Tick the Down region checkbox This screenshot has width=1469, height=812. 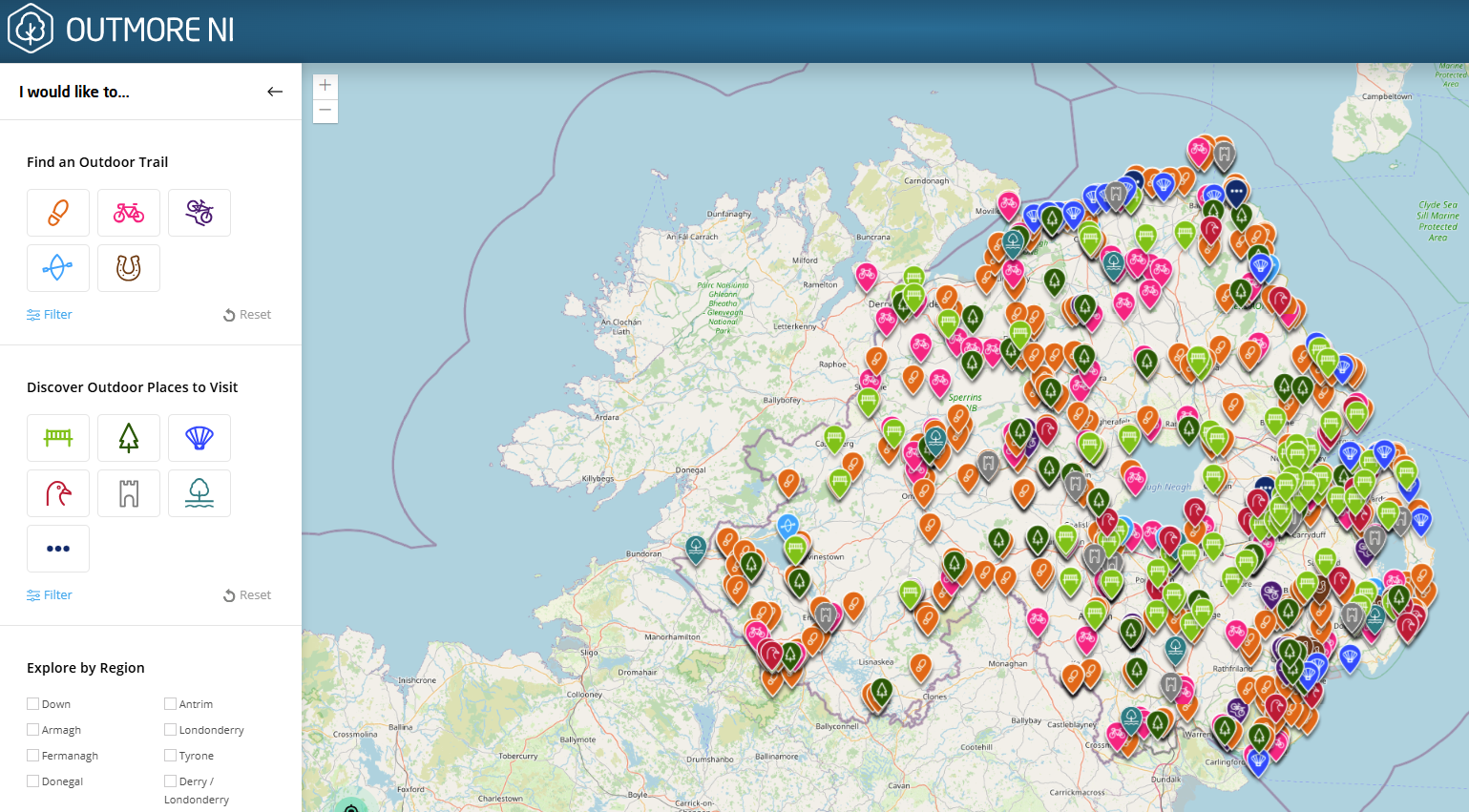[33, 704]
